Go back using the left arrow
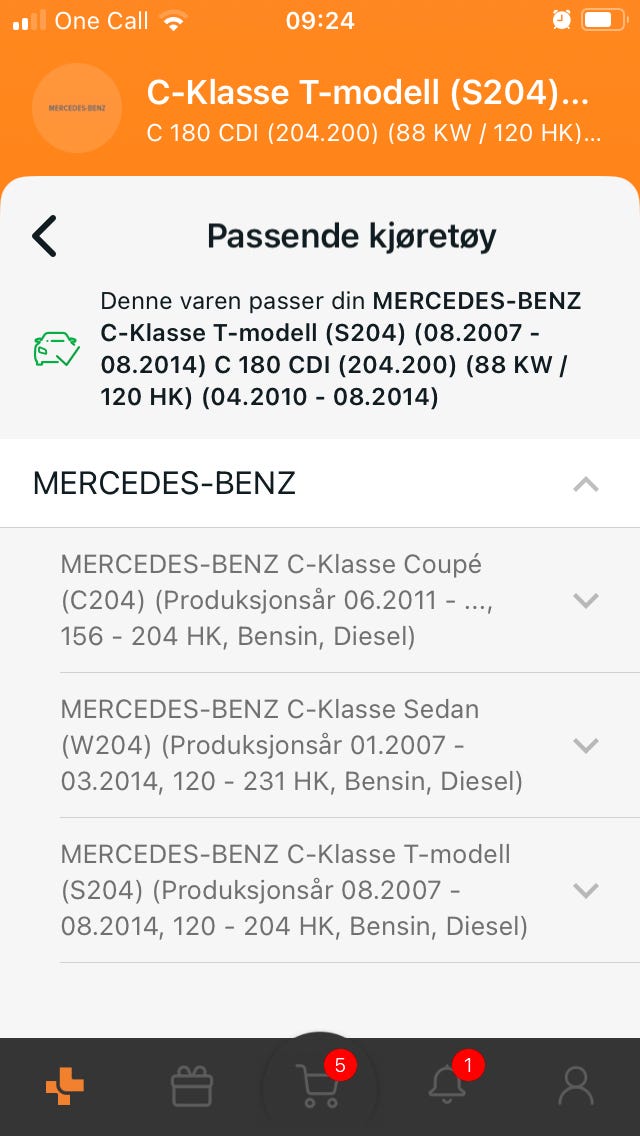This screenshot has height=1136, width=640. pyautogui.click(x=43, y=236)
